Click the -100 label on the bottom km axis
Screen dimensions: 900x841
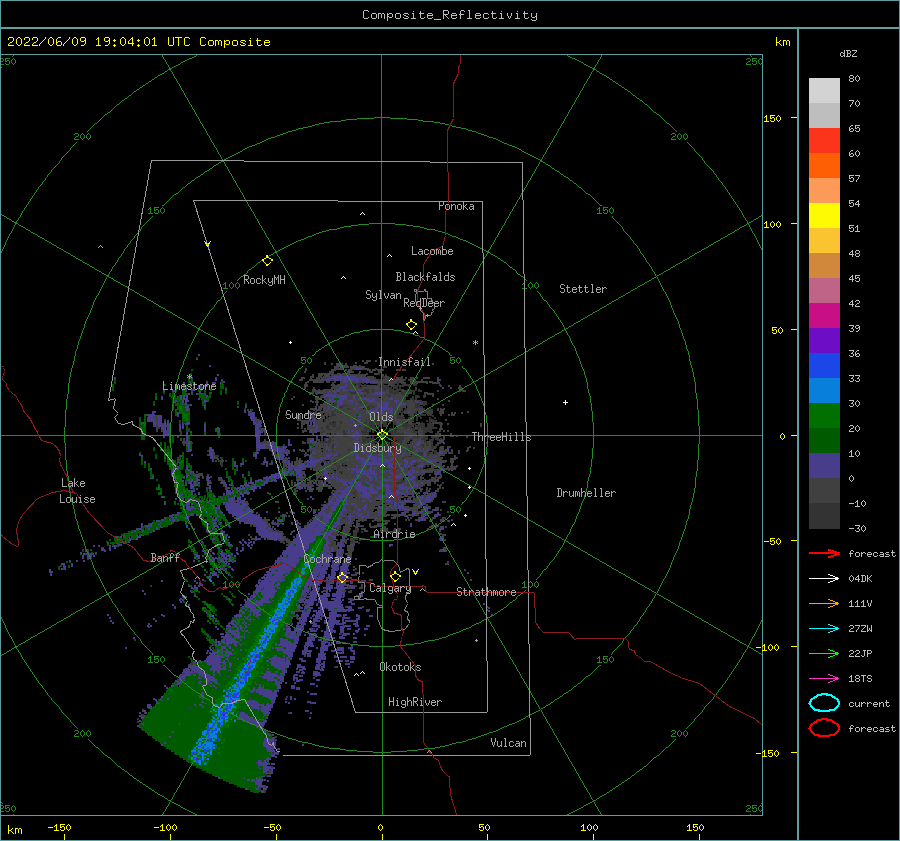tap(165, 828)
